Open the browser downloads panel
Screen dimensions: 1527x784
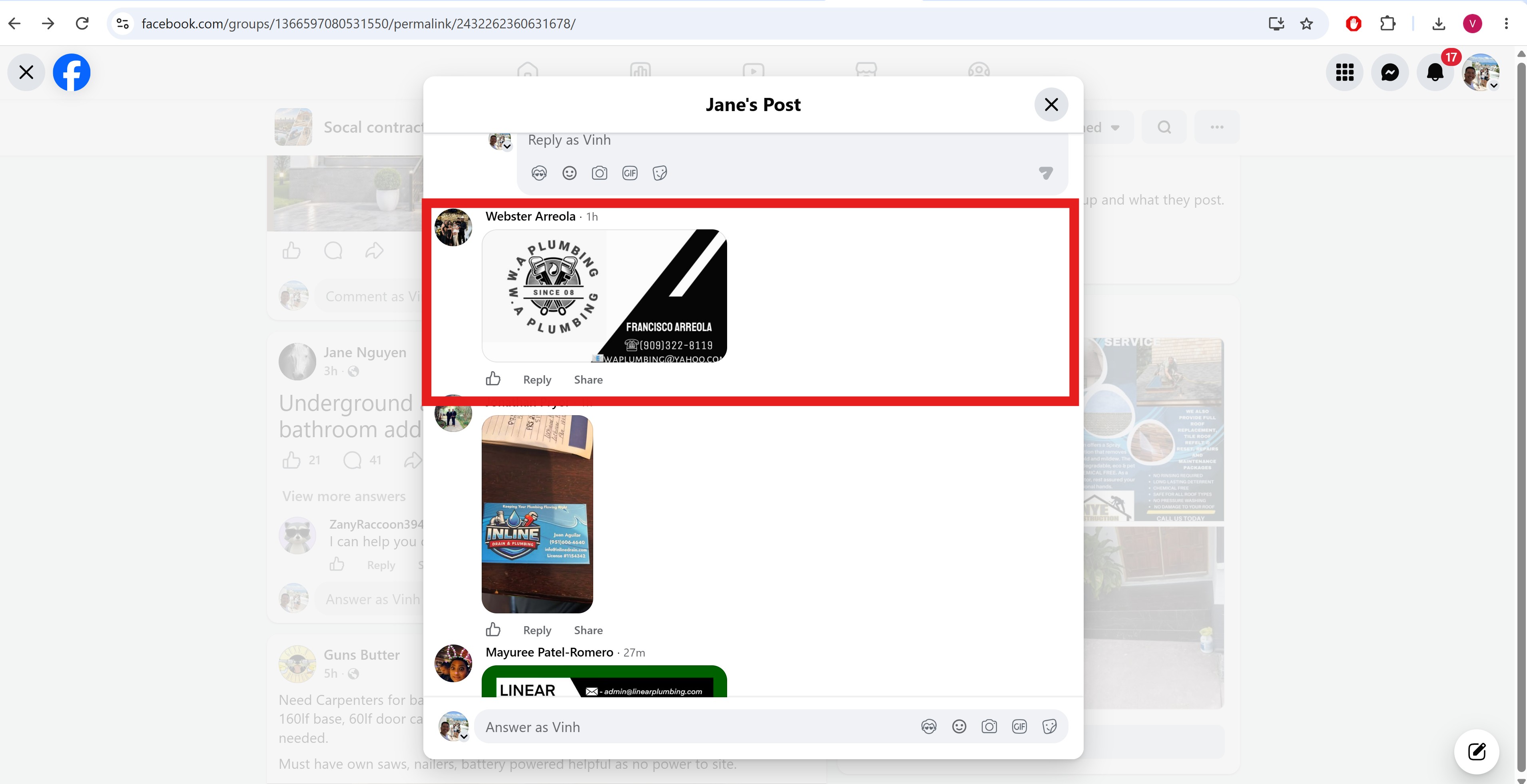1439,23
